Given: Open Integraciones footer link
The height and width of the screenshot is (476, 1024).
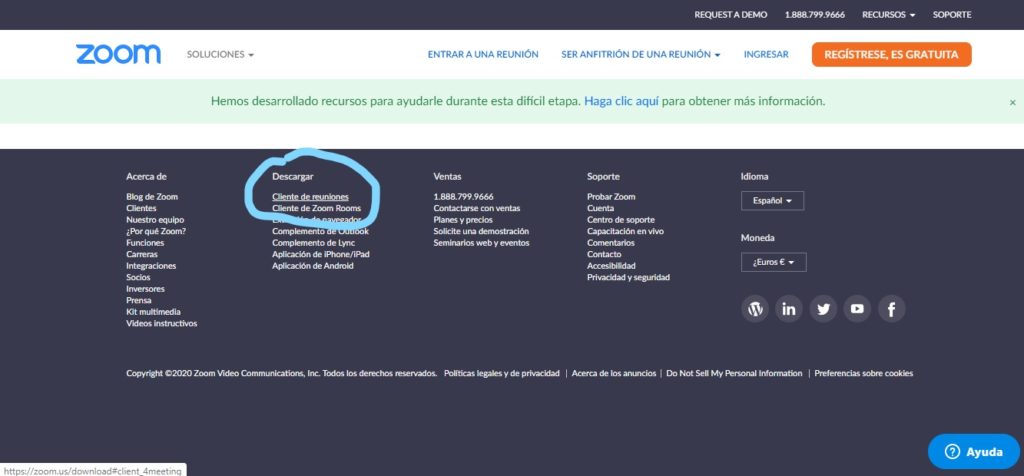Looking at the screenshot, I should (151, 266).
